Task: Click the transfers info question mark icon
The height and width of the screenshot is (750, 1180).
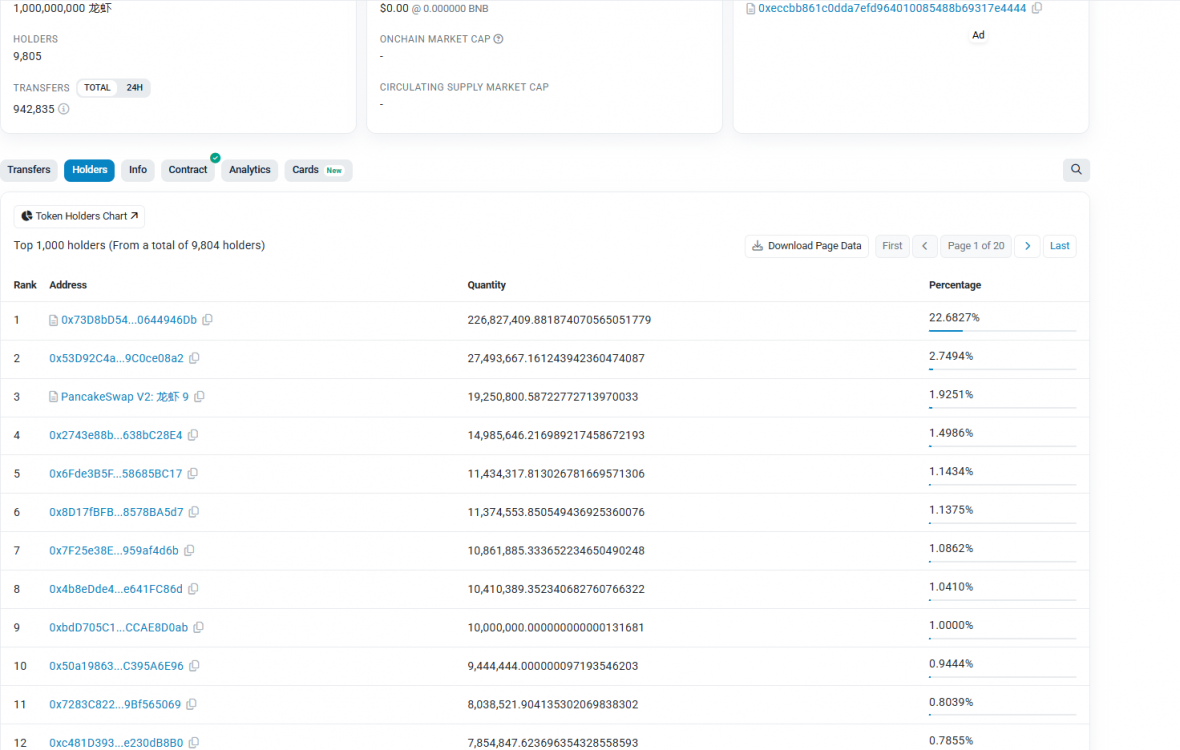Action: click(64, 109)
